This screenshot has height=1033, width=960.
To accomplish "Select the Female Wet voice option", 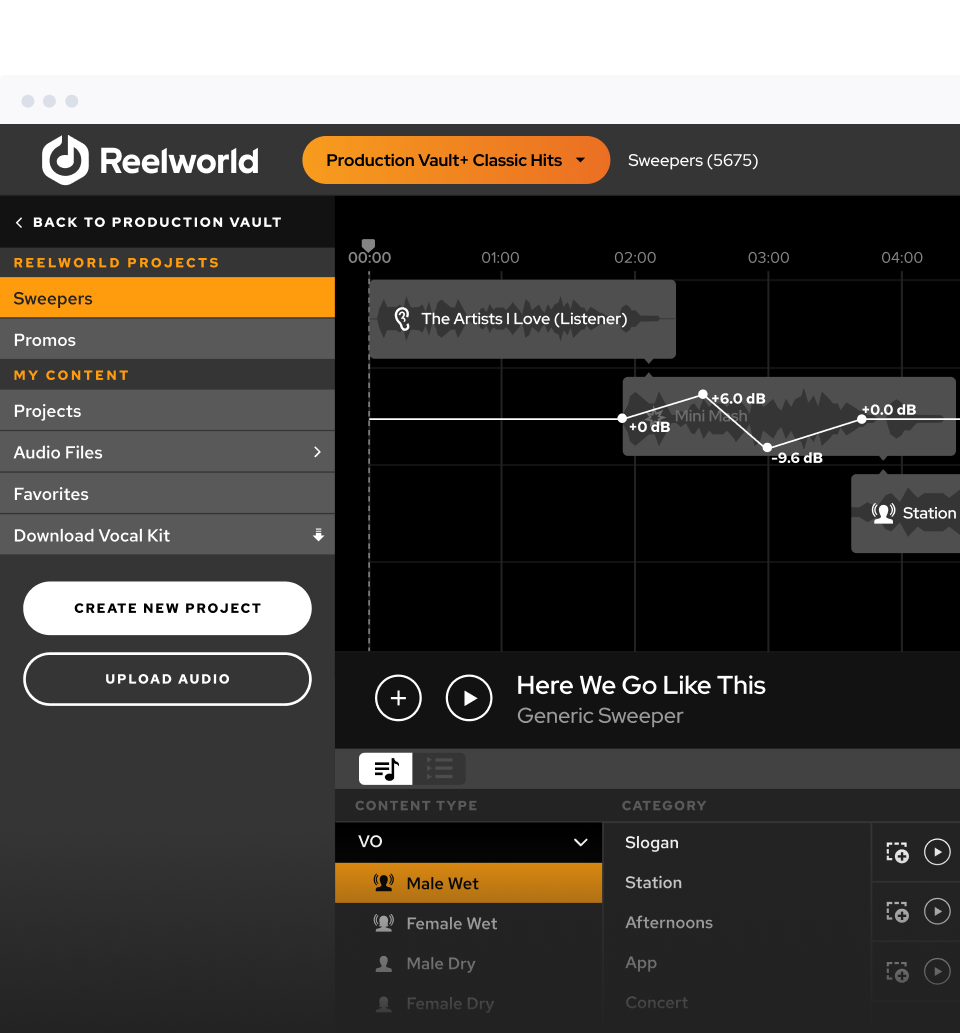I will 451,924.
